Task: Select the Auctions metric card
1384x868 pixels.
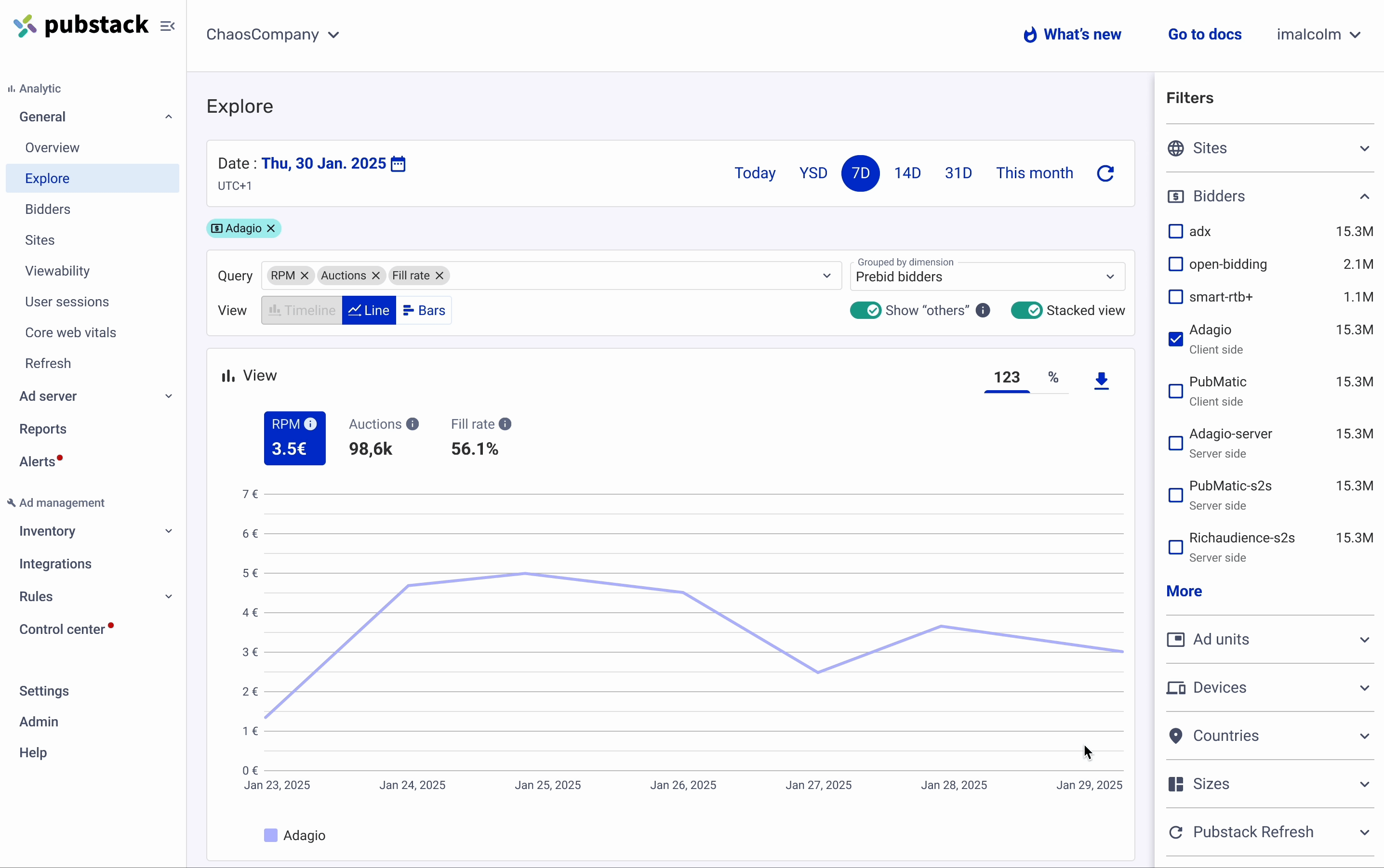Action: tap(384, 438)
